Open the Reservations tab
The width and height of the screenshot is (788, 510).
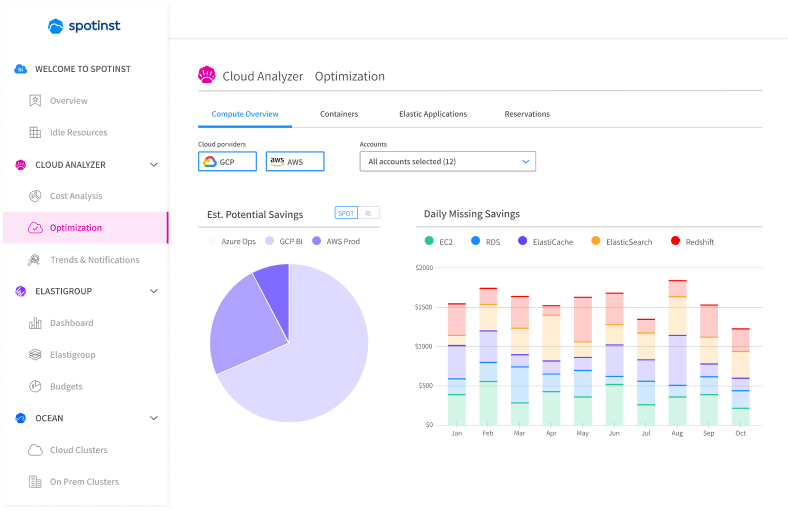click(x=527, y=114)
